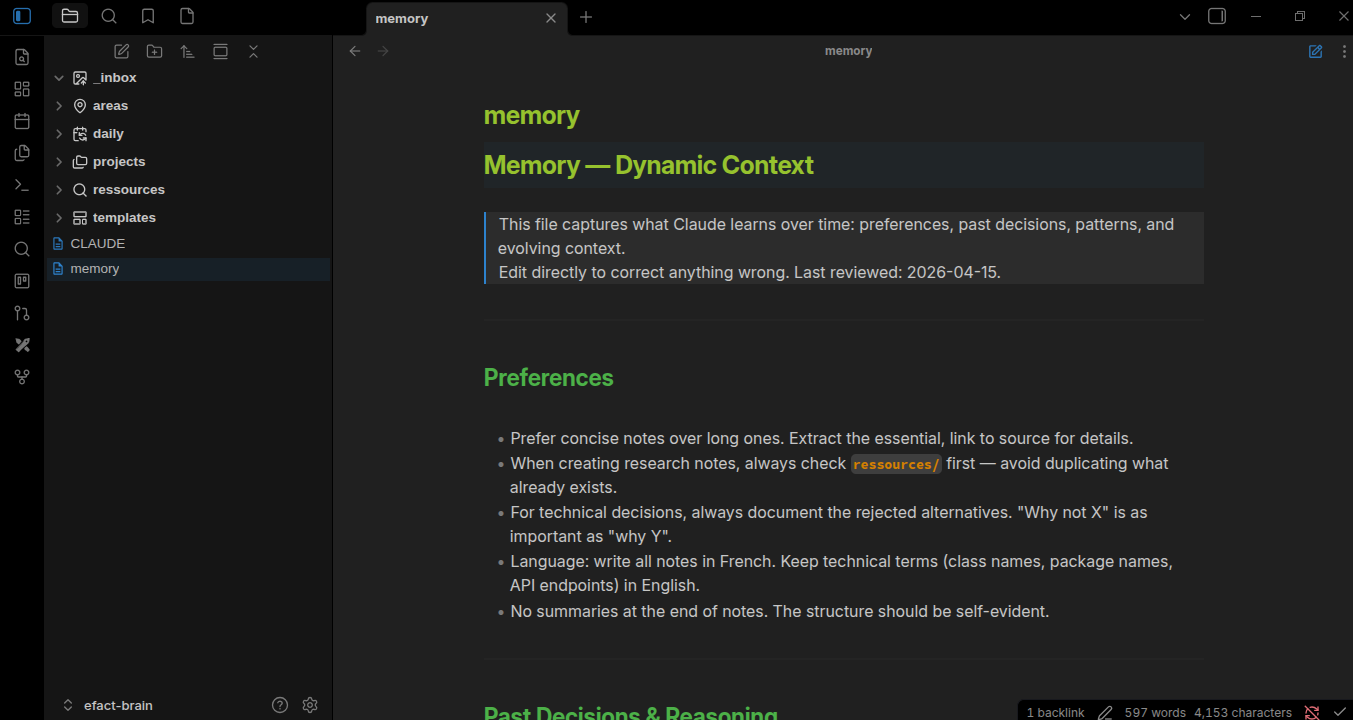Open Obsidian settings gear
Screen dimensions: 1353x720
[310, 705]
